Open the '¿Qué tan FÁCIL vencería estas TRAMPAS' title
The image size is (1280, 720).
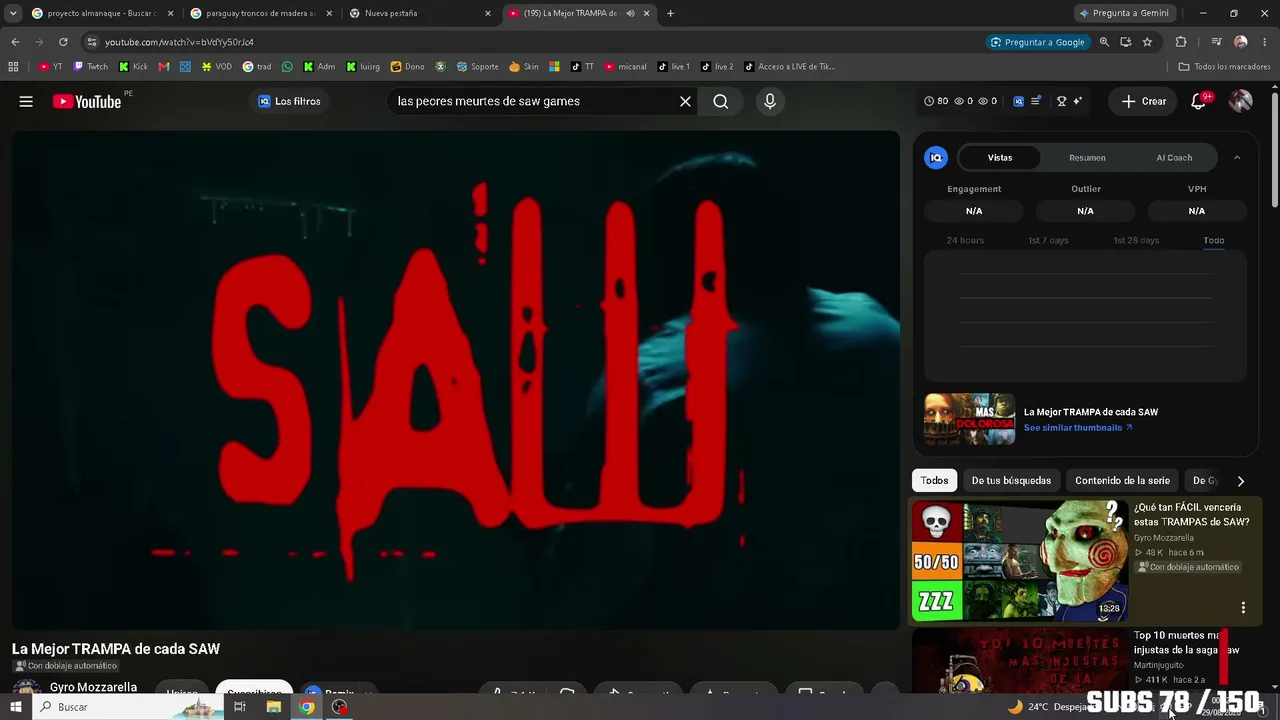(x=1191, y=514)
